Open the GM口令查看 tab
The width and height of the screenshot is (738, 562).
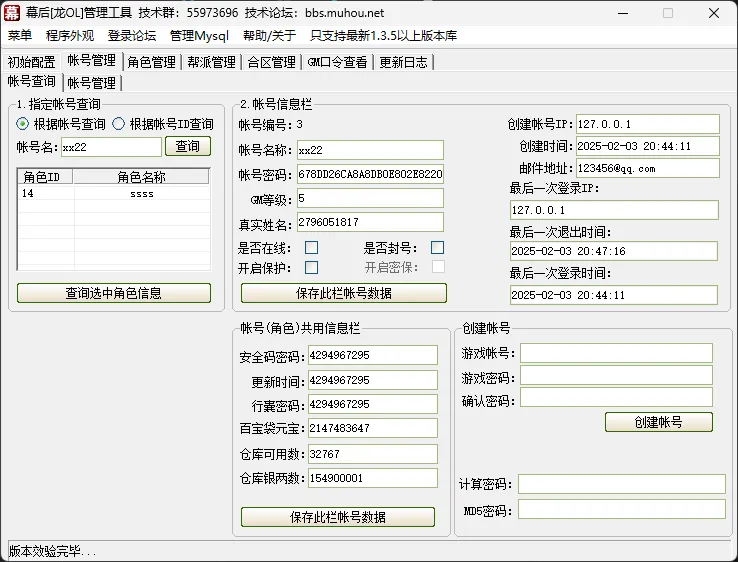[x=337, y=62]
